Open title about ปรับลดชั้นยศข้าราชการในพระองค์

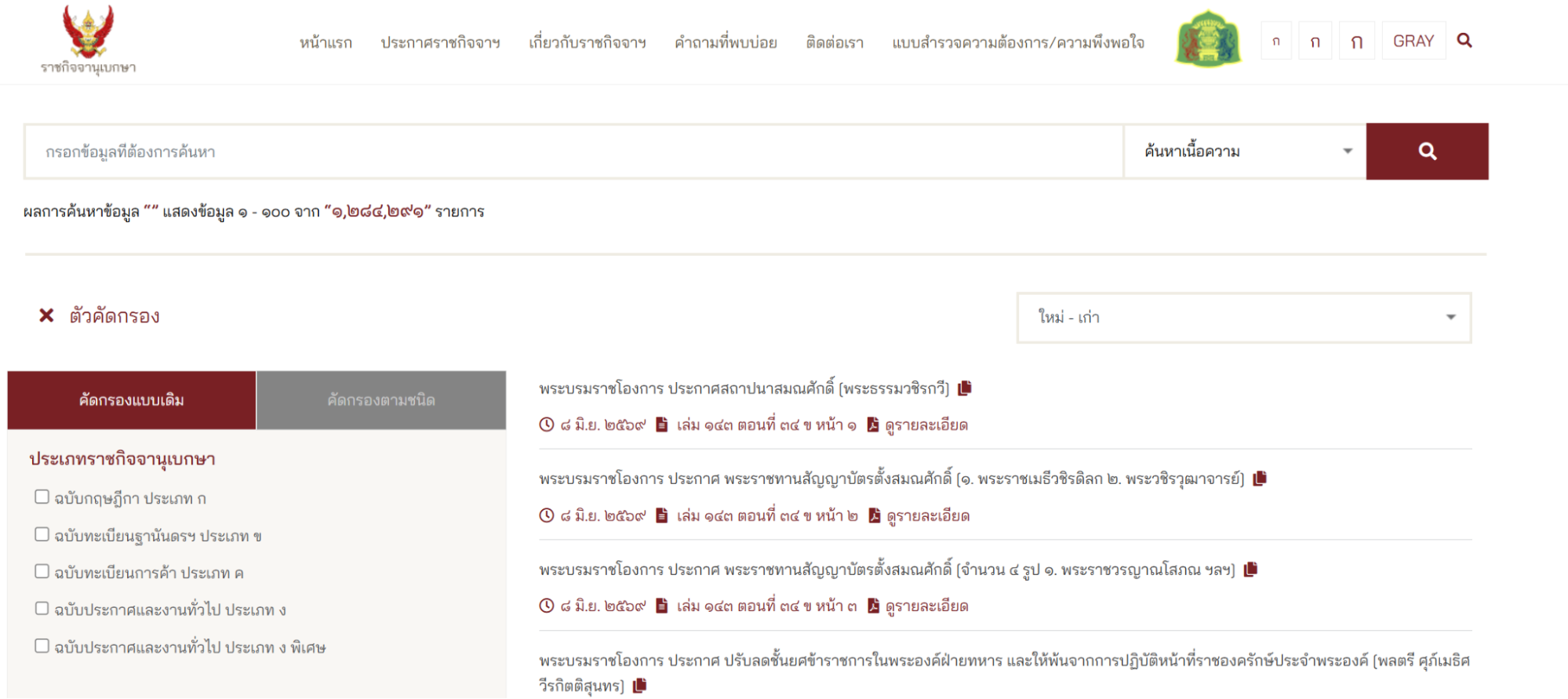[x=1004, y=672]
